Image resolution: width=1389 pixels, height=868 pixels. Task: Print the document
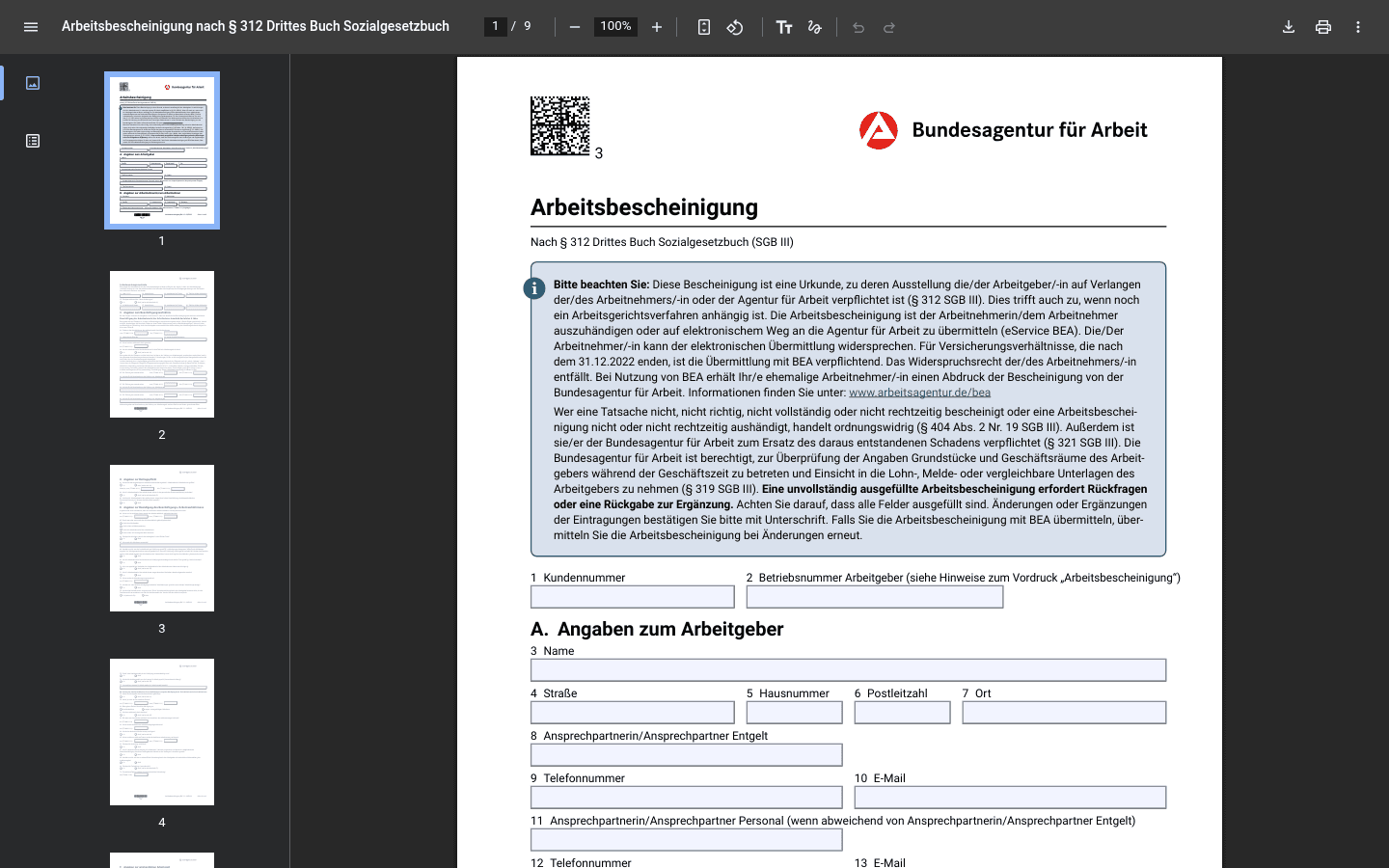pyautogui.click(x=1323, y=27)
